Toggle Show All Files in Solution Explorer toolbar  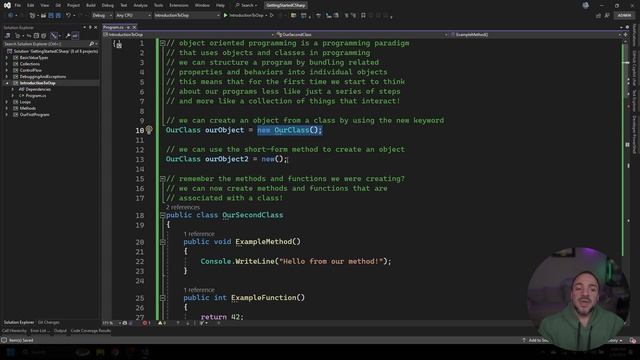click(44, 36)
